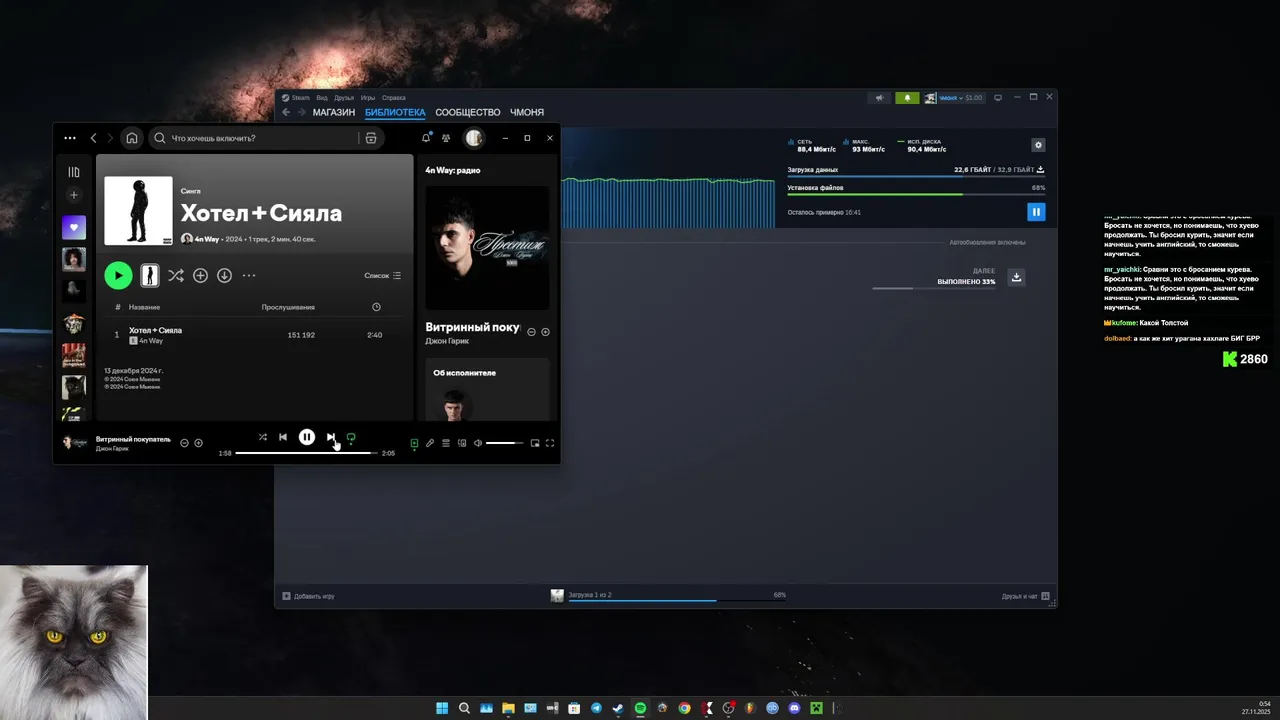Screen dimensions: 1280x720
Task: Open Steam announcements megaphone button
Action: [x=880, y=98]
